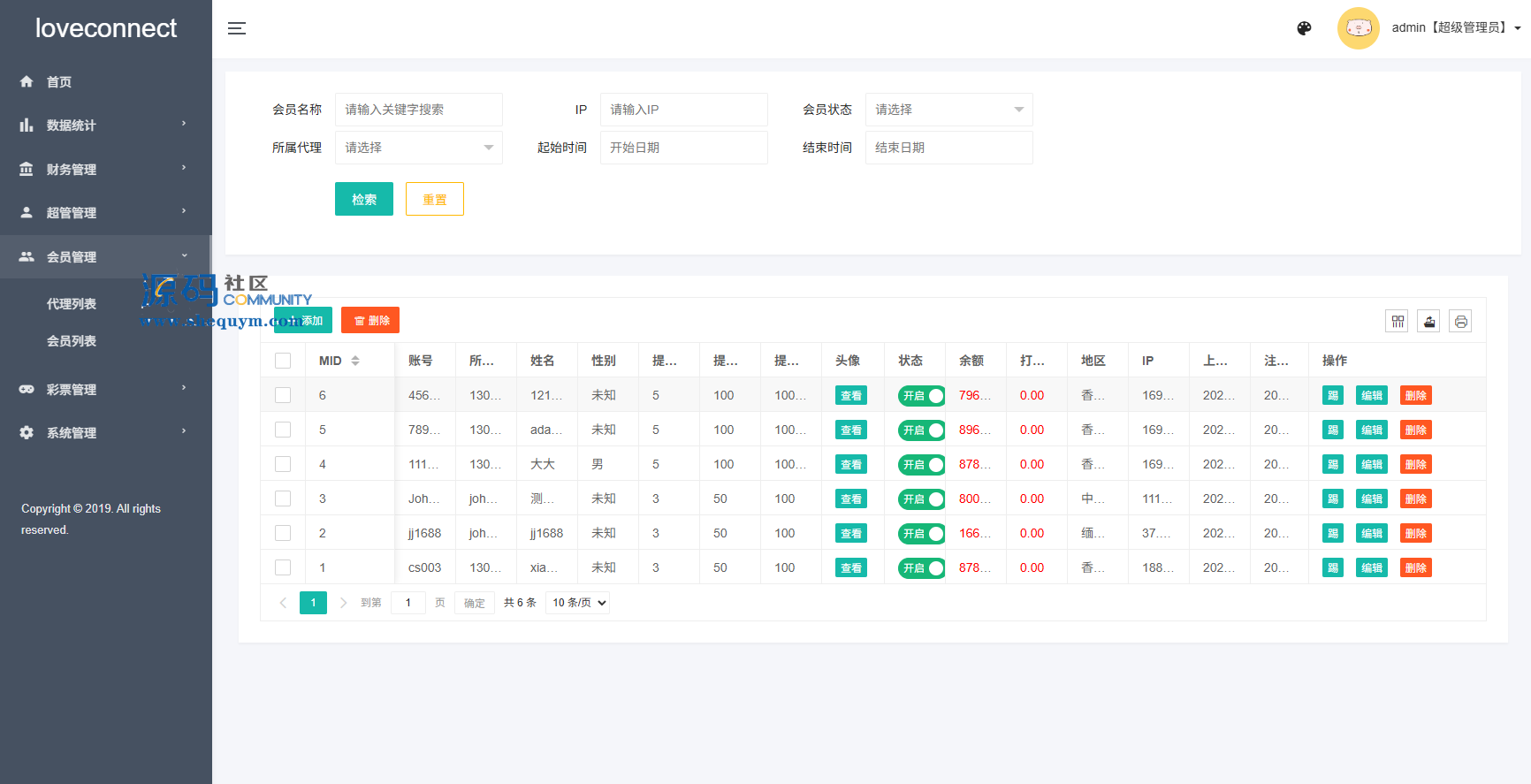The image size is (1531, 784).
Task: Open the column filter icon above the table
Action: (1397, 322)
